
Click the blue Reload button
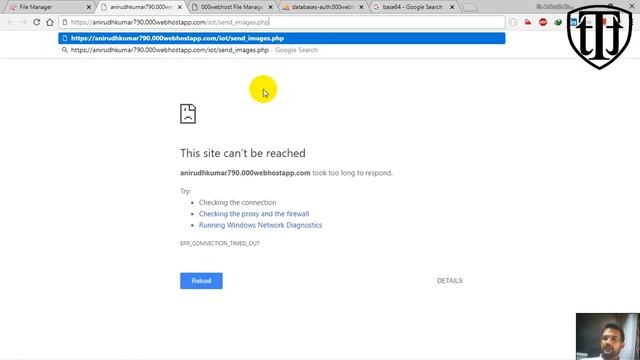click(x=201, y=281)
